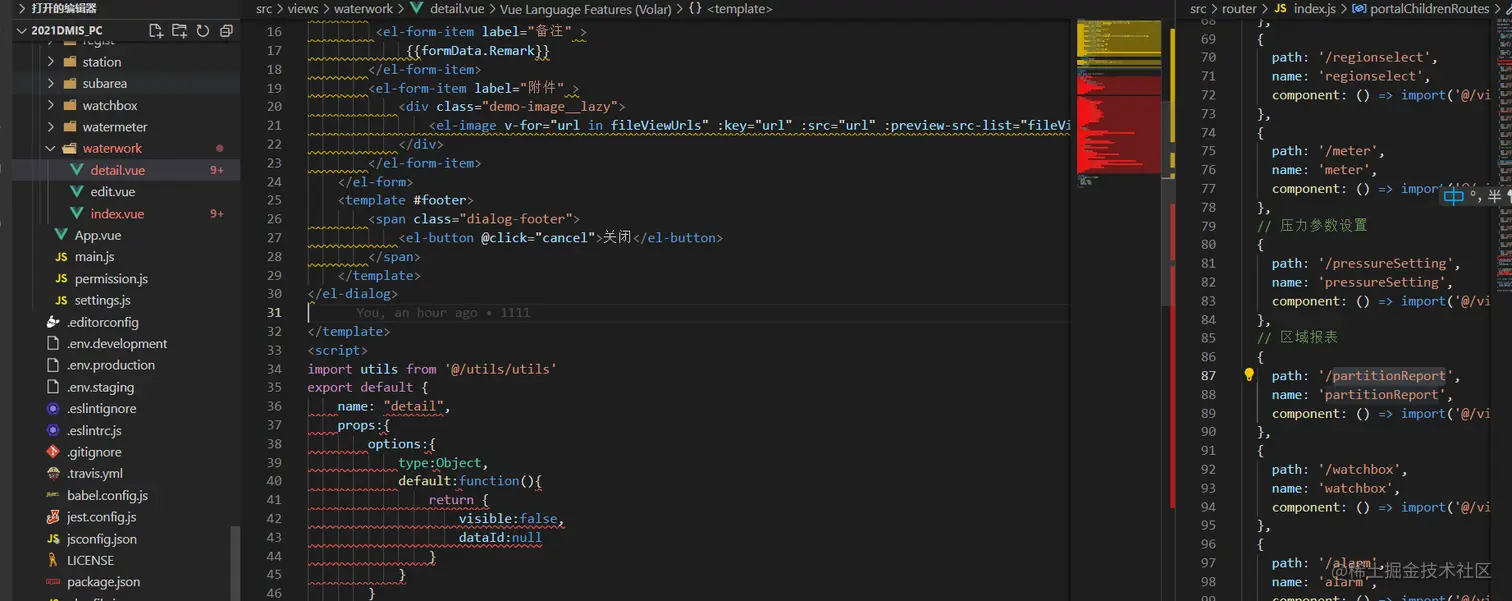Click the 中 IME language indicator

tap(1453, 197)
